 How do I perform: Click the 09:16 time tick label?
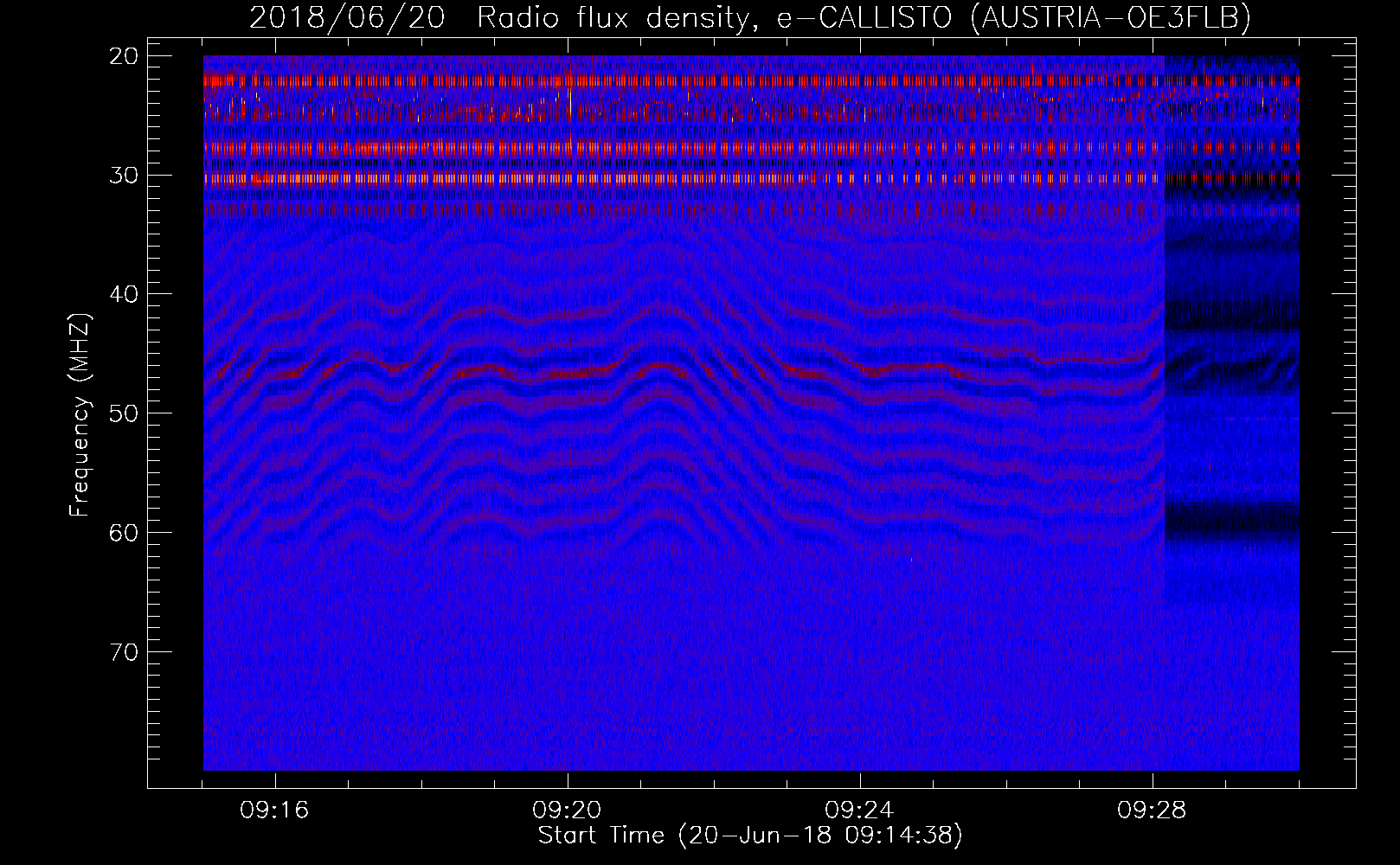[x=275, y=811]
